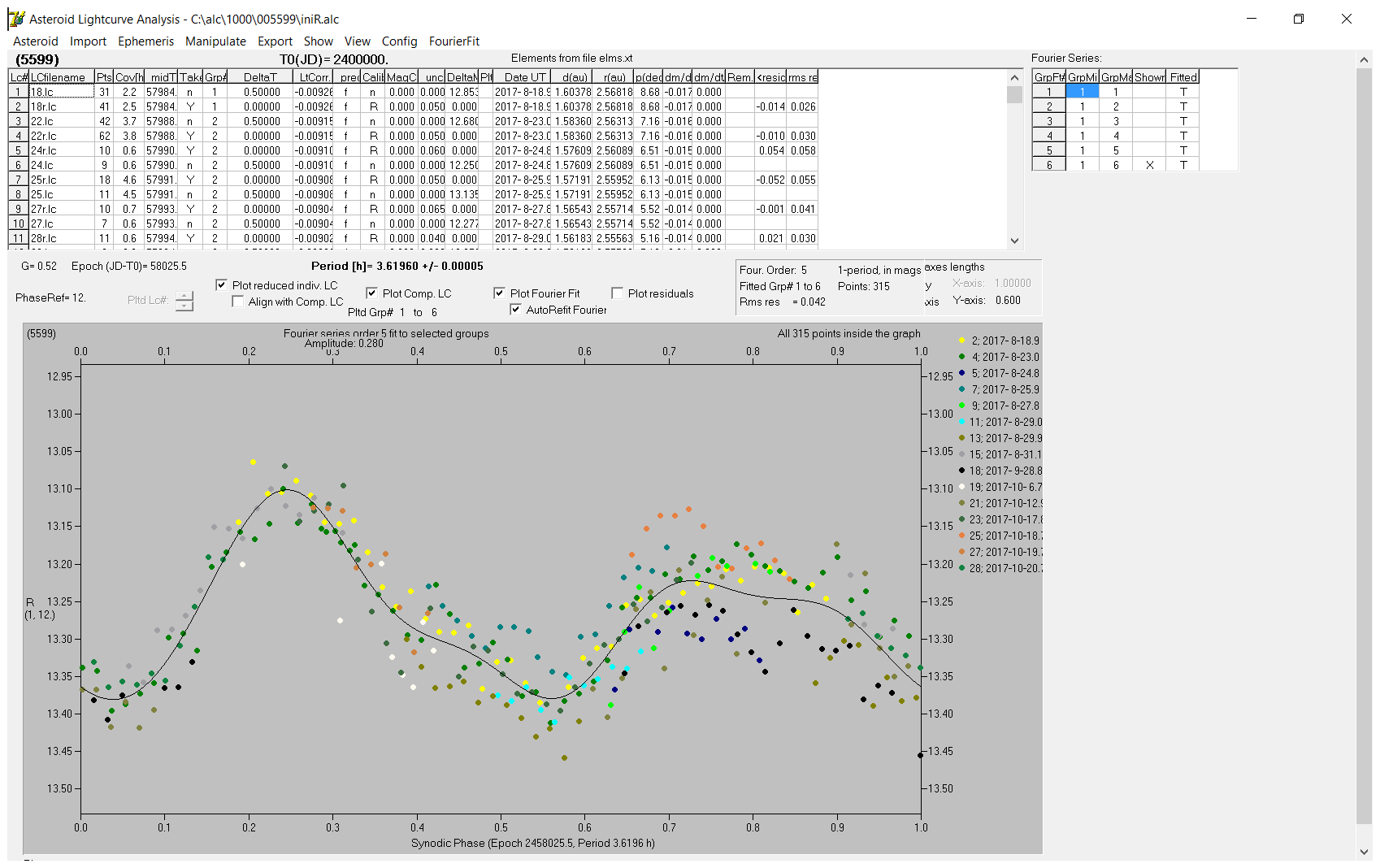Open the Asteroid menu

click(36, 41)
